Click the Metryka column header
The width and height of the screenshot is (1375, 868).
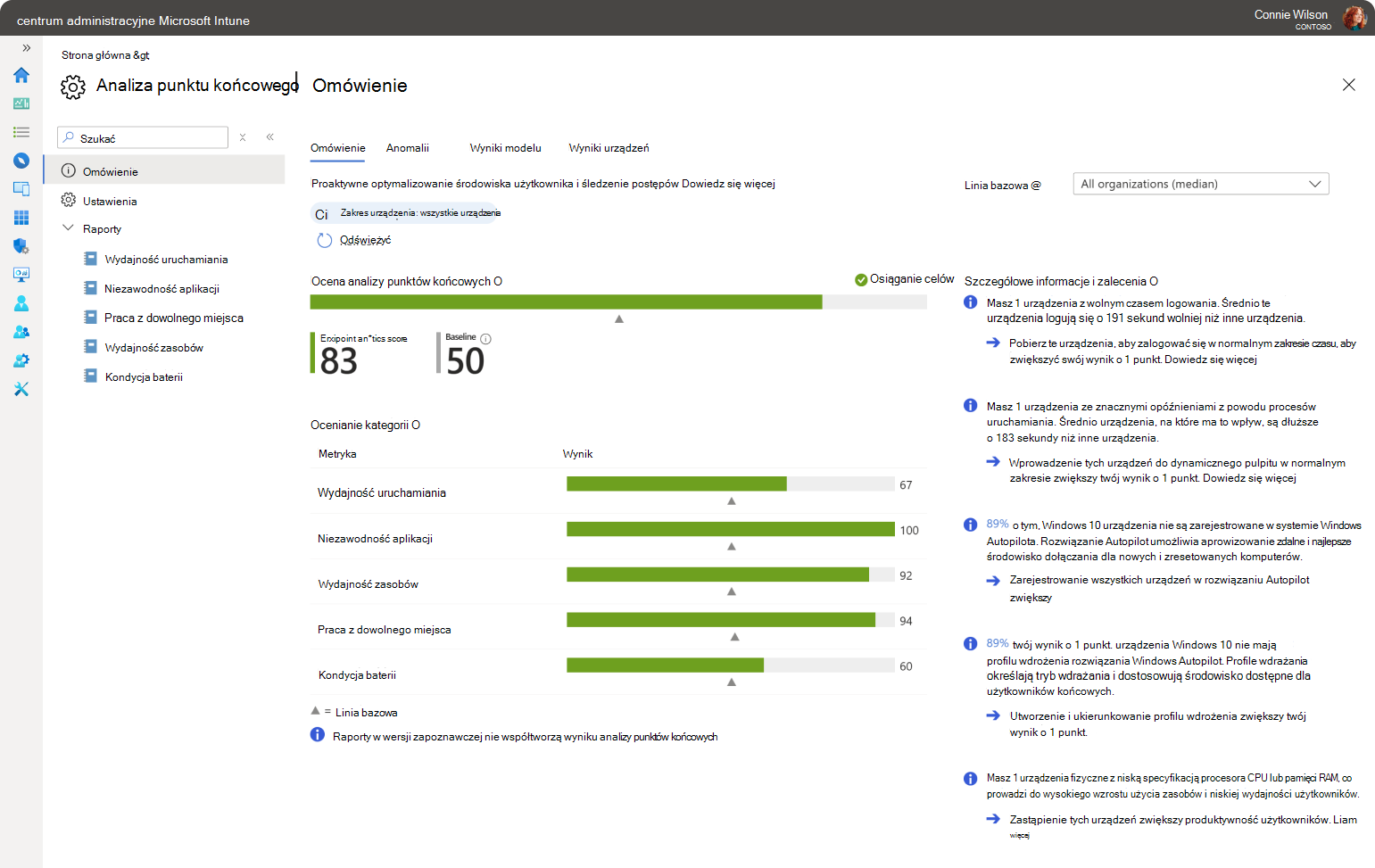point(337,454)
